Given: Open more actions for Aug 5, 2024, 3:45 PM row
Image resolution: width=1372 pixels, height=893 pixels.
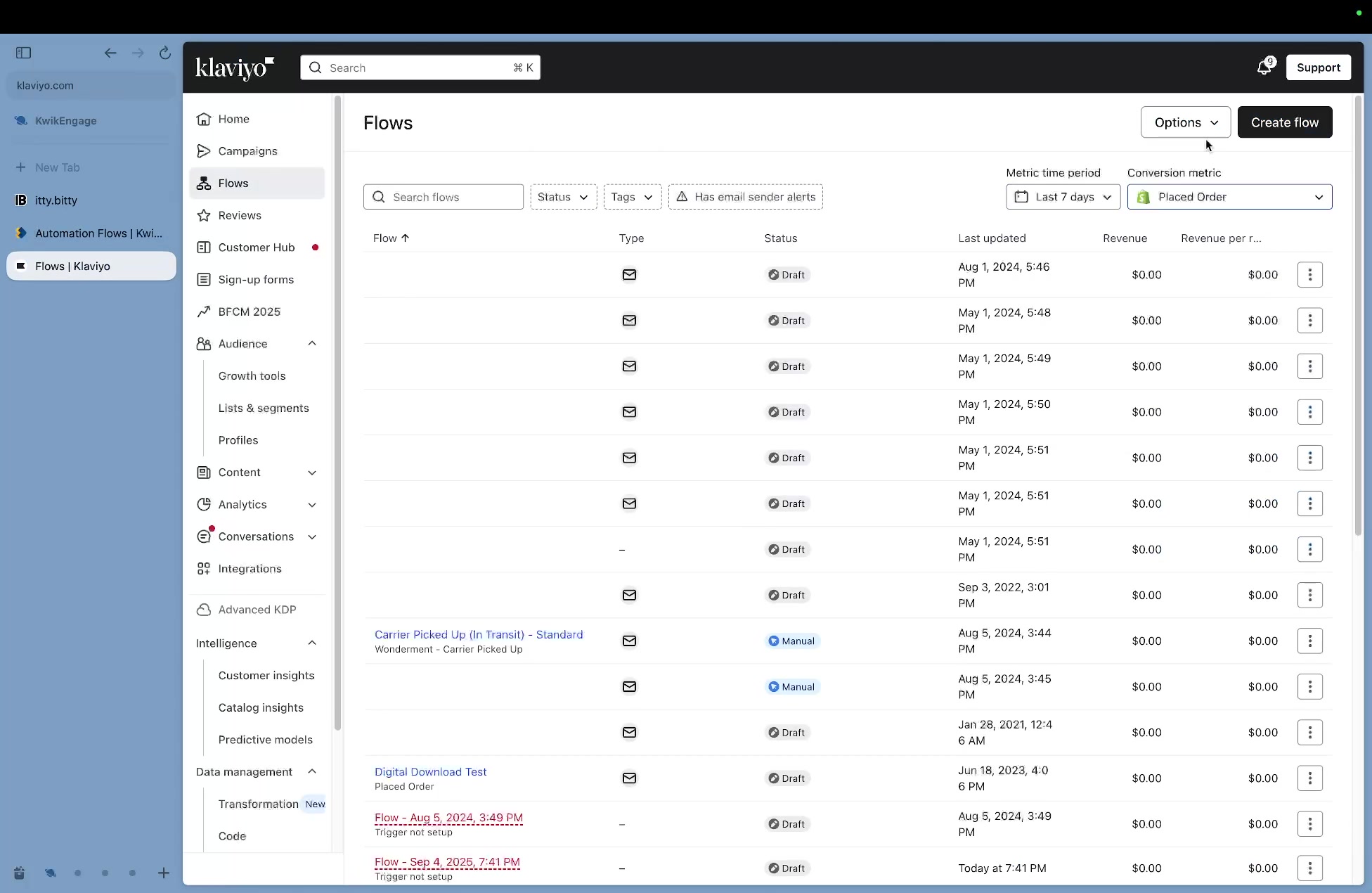Looking at the screenshot, I should pos(1310,687).
